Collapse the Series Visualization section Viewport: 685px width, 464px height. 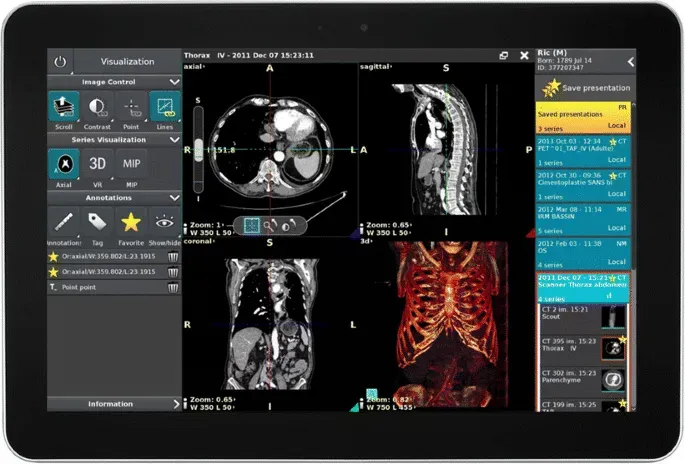[x=174, y=140]
